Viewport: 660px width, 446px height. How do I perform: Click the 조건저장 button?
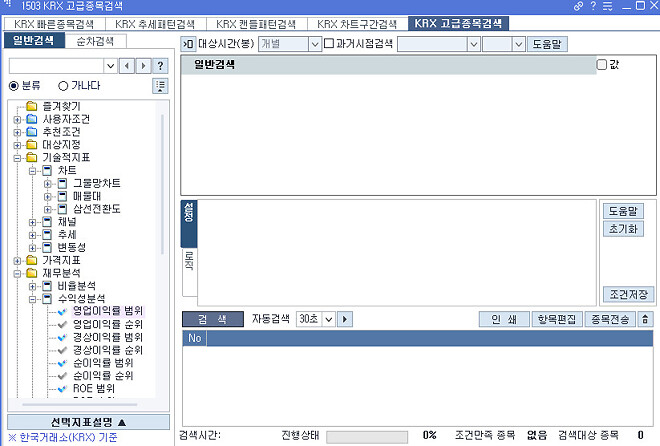click(628, 295)
